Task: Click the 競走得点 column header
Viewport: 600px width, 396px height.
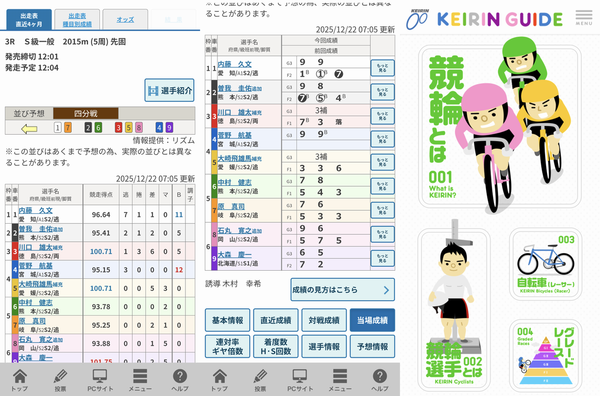Action: point(101,194)
